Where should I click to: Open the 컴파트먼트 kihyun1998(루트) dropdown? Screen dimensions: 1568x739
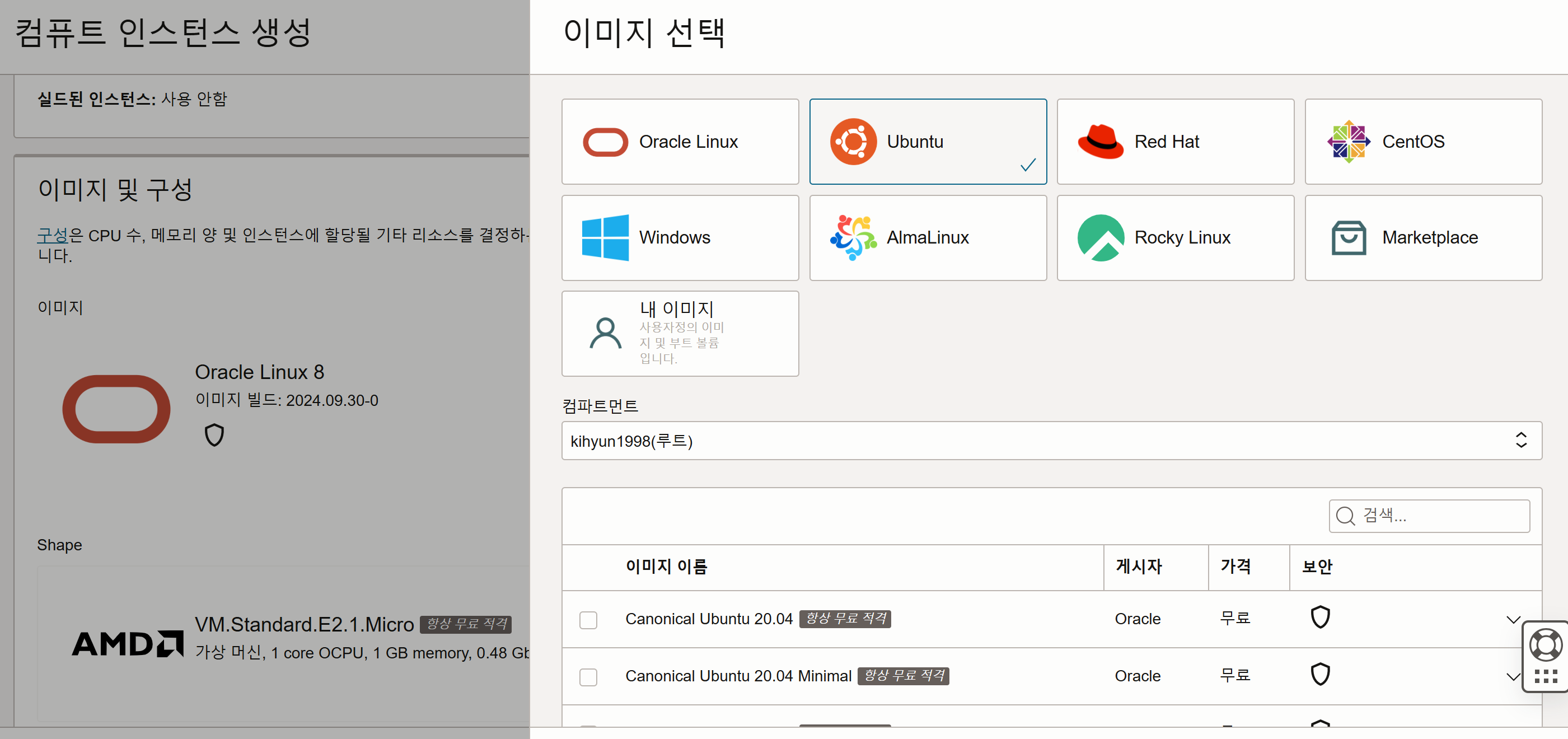point(1051,441)
